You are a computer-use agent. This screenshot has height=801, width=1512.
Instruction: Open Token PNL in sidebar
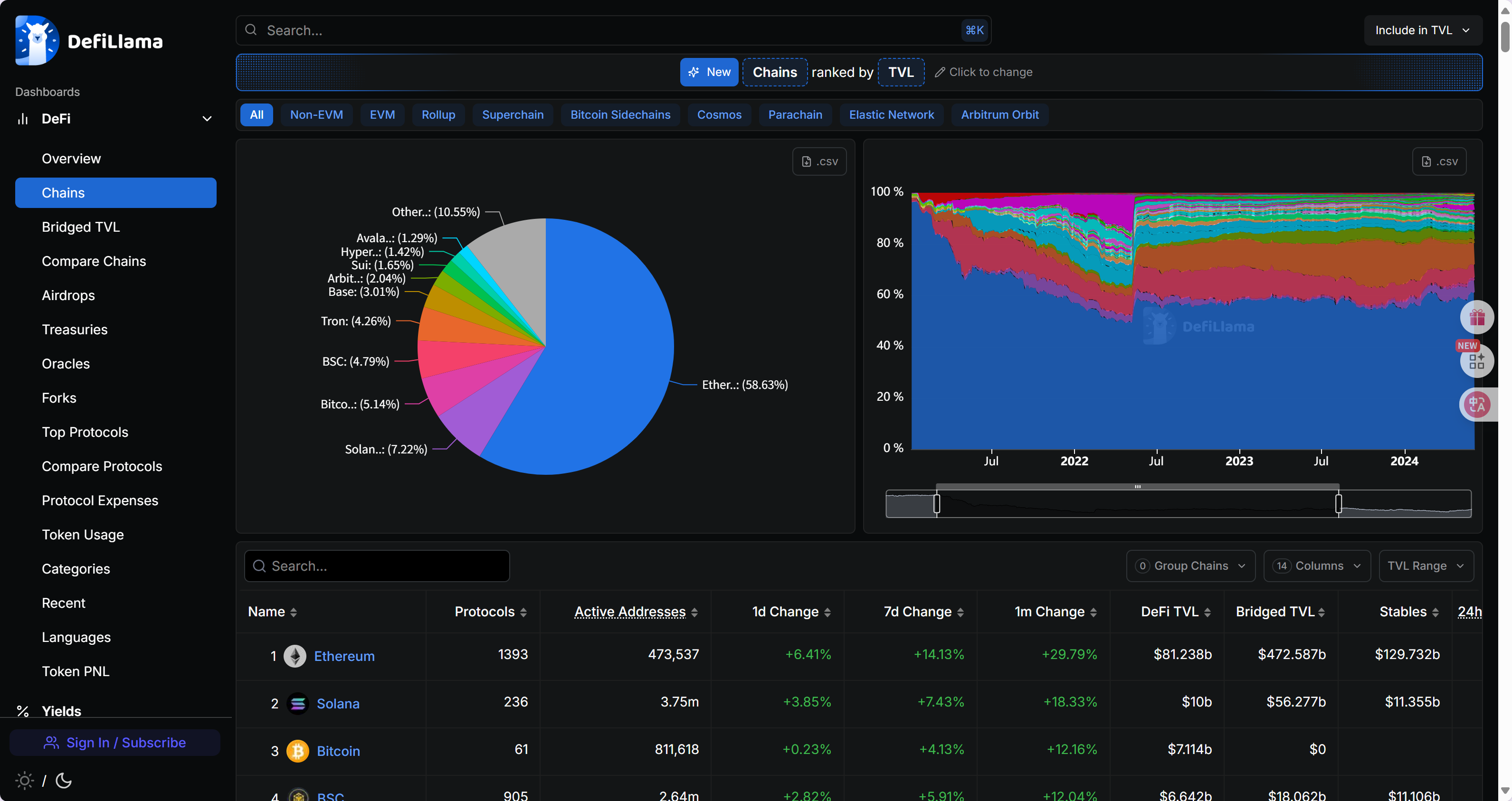115,671
